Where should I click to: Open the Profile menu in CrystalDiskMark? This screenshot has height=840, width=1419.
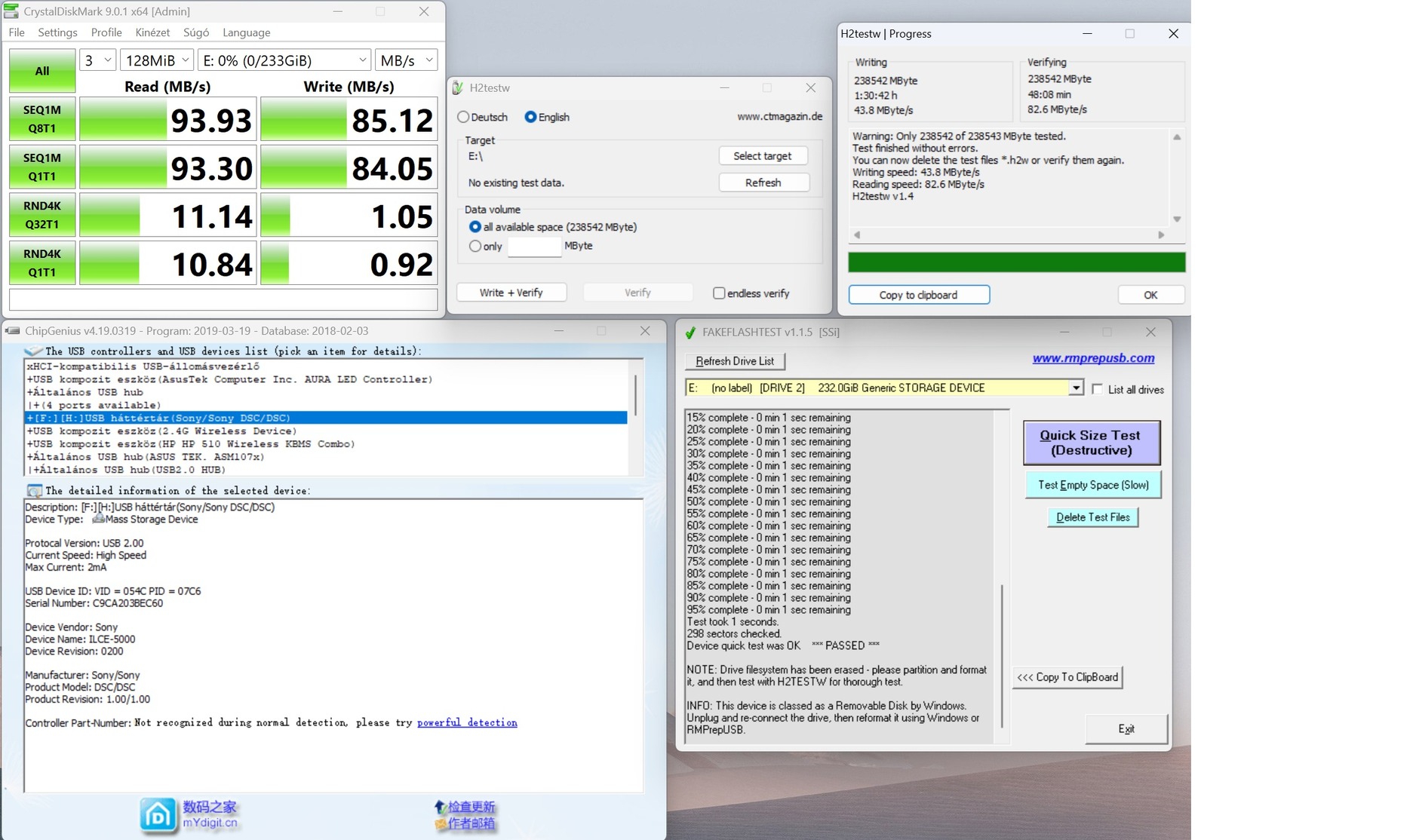tap(106, 32)
